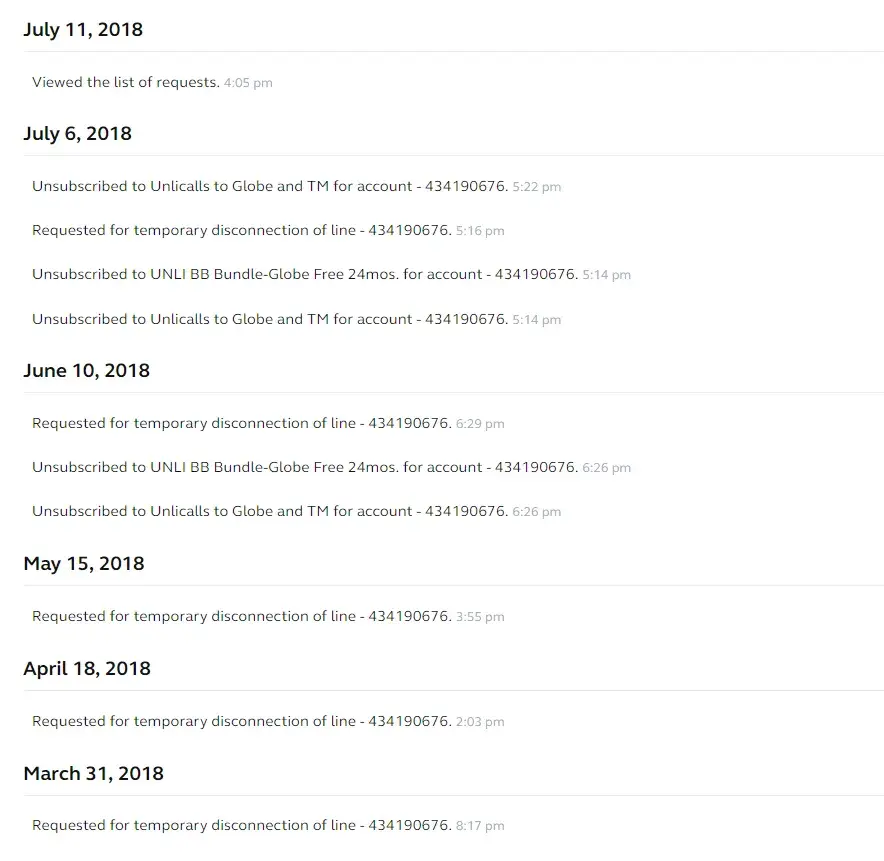Select the temporary disconnection request at 6:29 pm
884x861 pixels.
coord(241,423)
